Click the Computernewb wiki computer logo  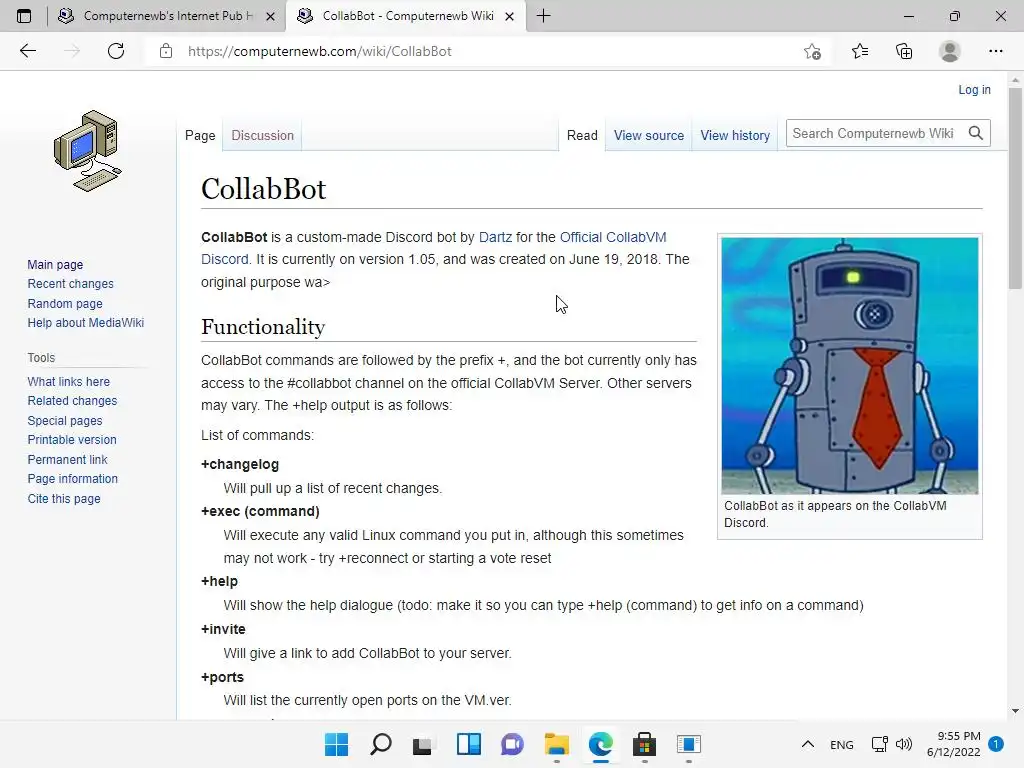(x=88, y=151)
